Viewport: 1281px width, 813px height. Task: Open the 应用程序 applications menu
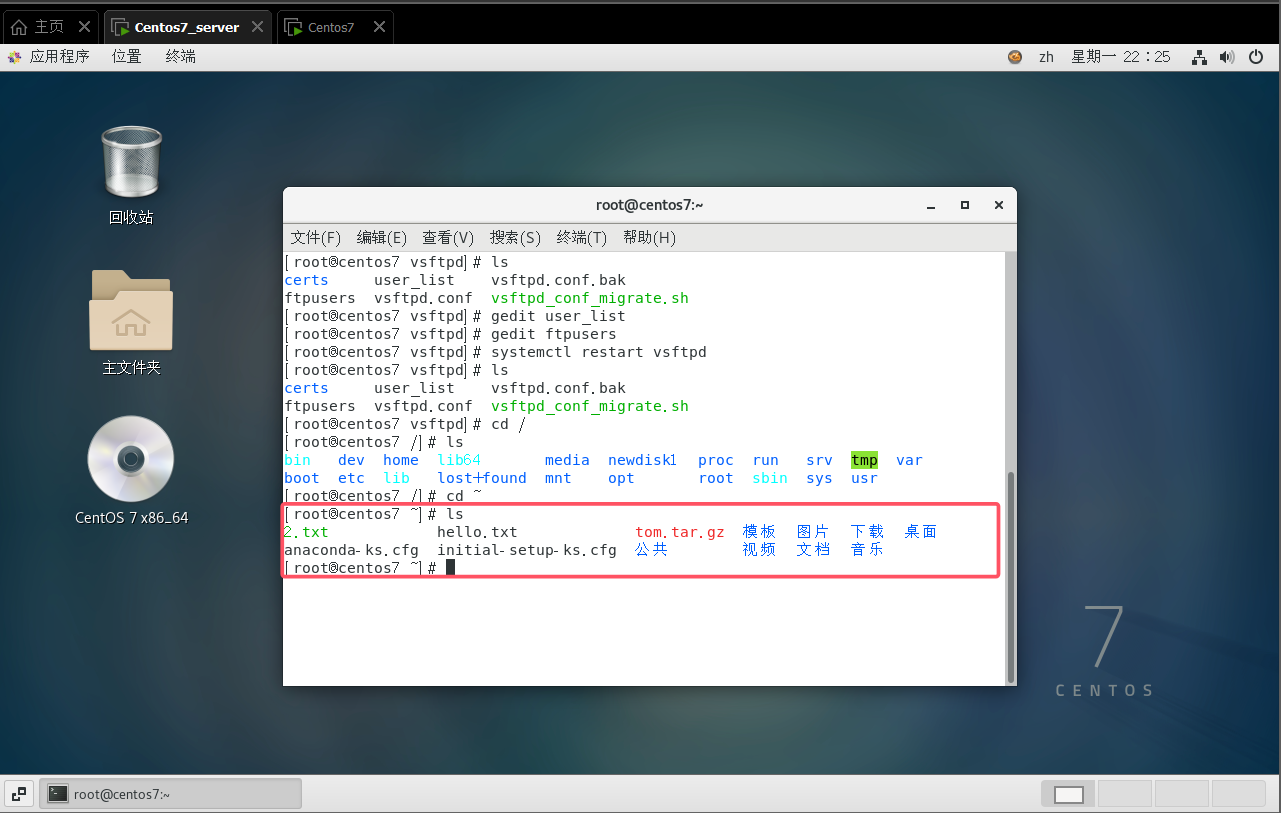[48, 57]
